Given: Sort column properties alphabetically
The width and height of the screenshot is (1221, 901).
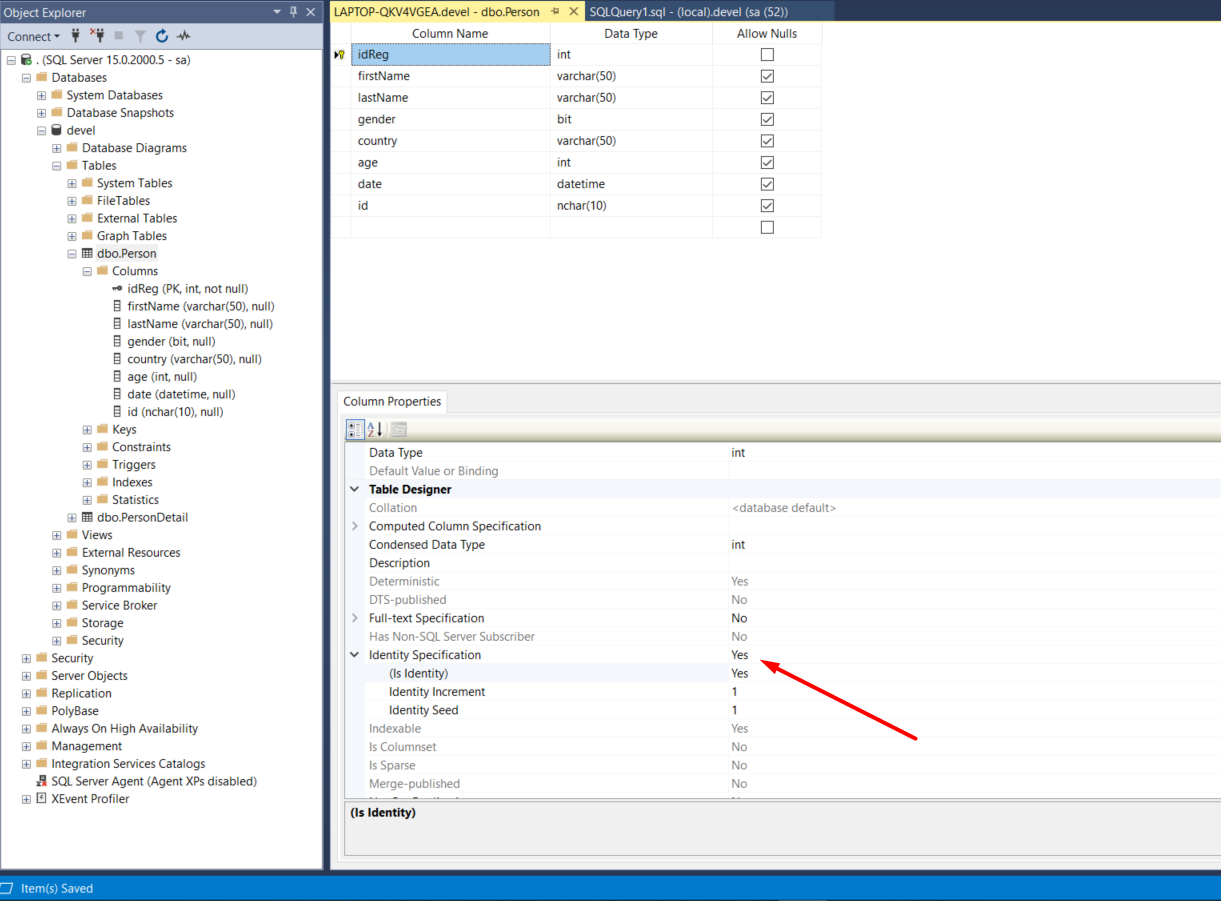Looking at the screenshot, I should 375,430.
